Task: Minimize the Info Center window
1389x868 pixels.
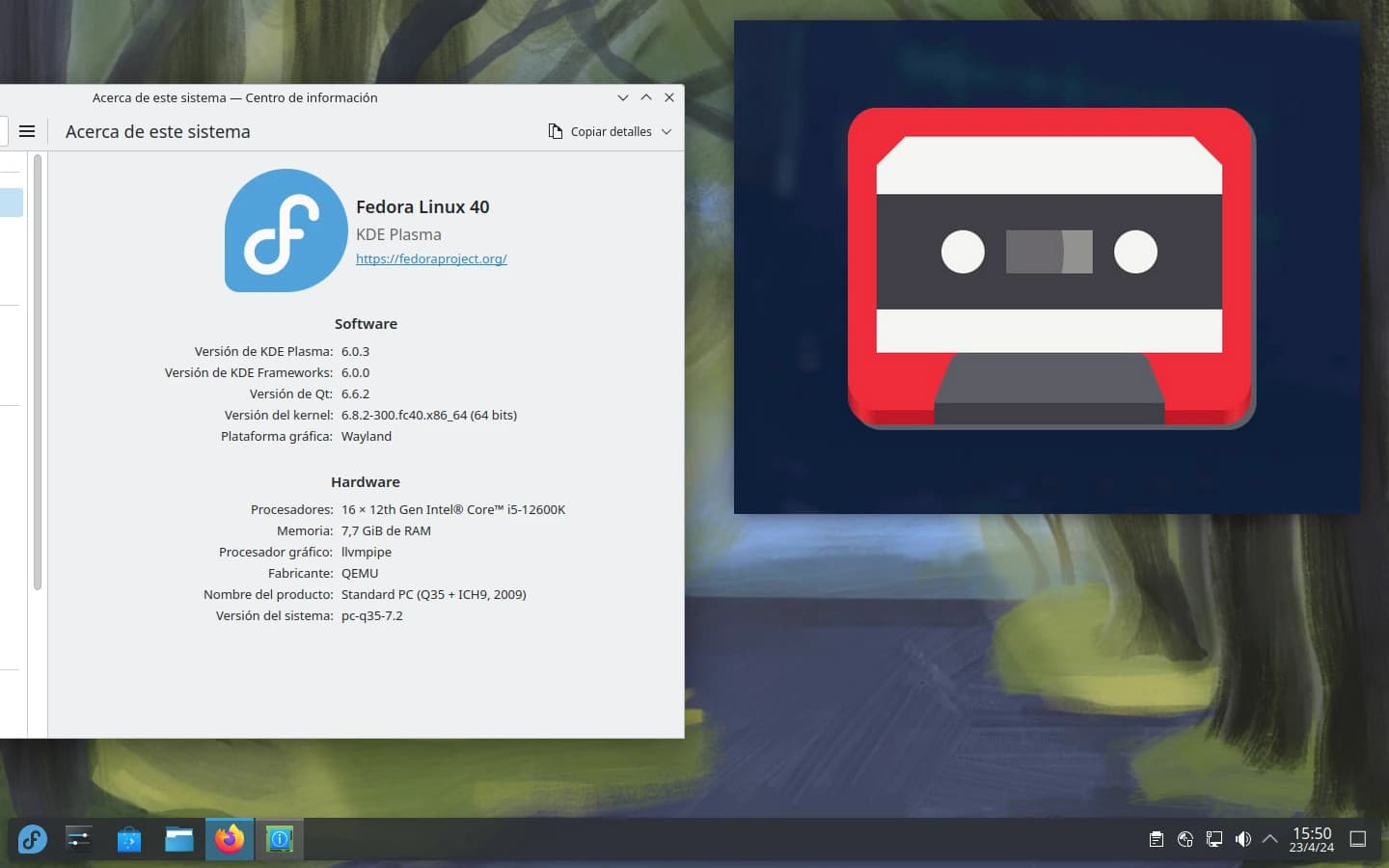Action: [x=623, y=97]
